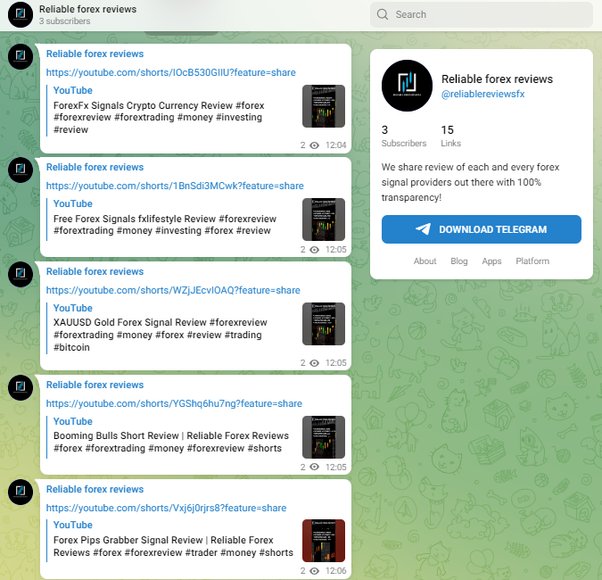The height and width of the screenshot is (580, 602).
Task: Click avatar beside ForexFx Signals post
Action: coord(20,56)
